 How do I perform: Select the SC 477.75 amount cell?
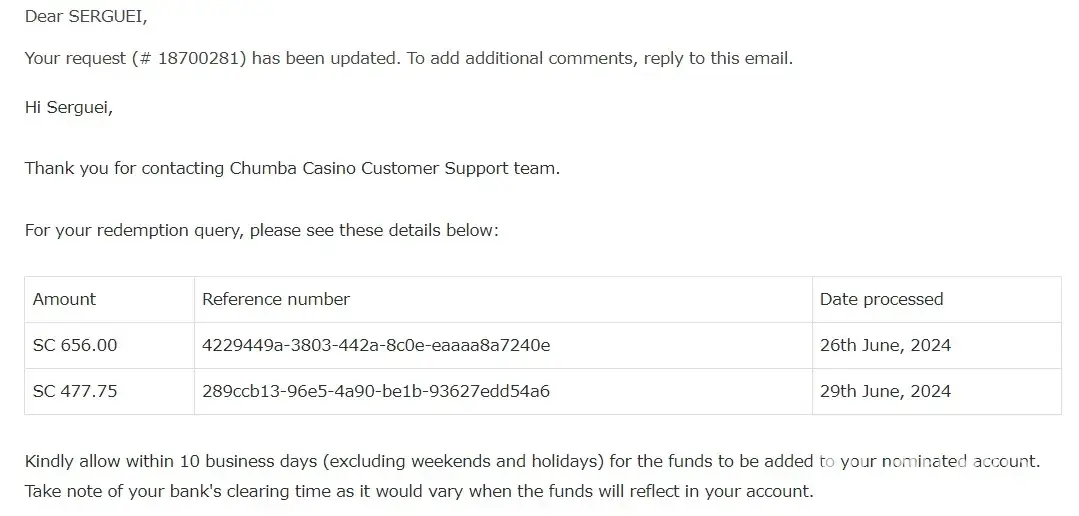[75, 391]
